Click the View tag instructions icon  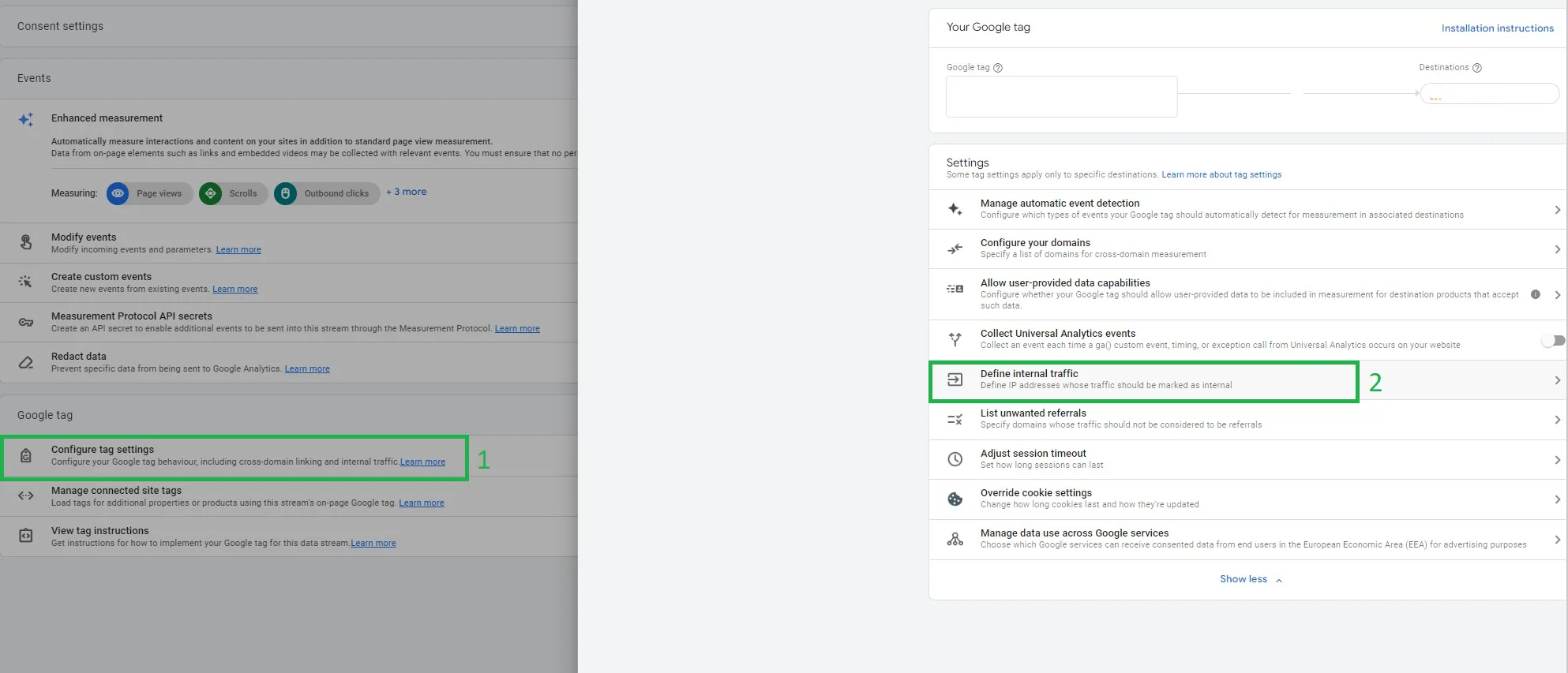click(26, 536)
